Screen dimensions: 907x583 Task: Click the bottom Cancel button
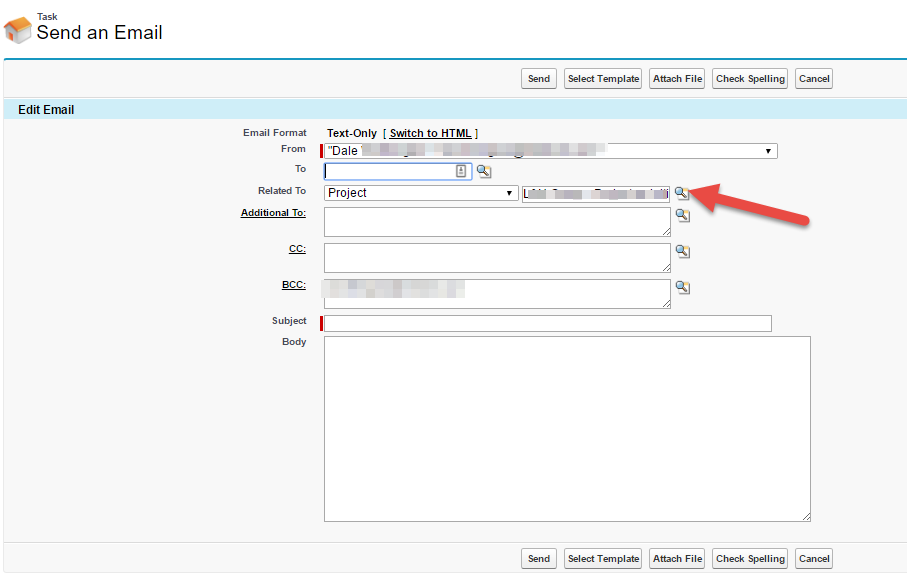814,559
